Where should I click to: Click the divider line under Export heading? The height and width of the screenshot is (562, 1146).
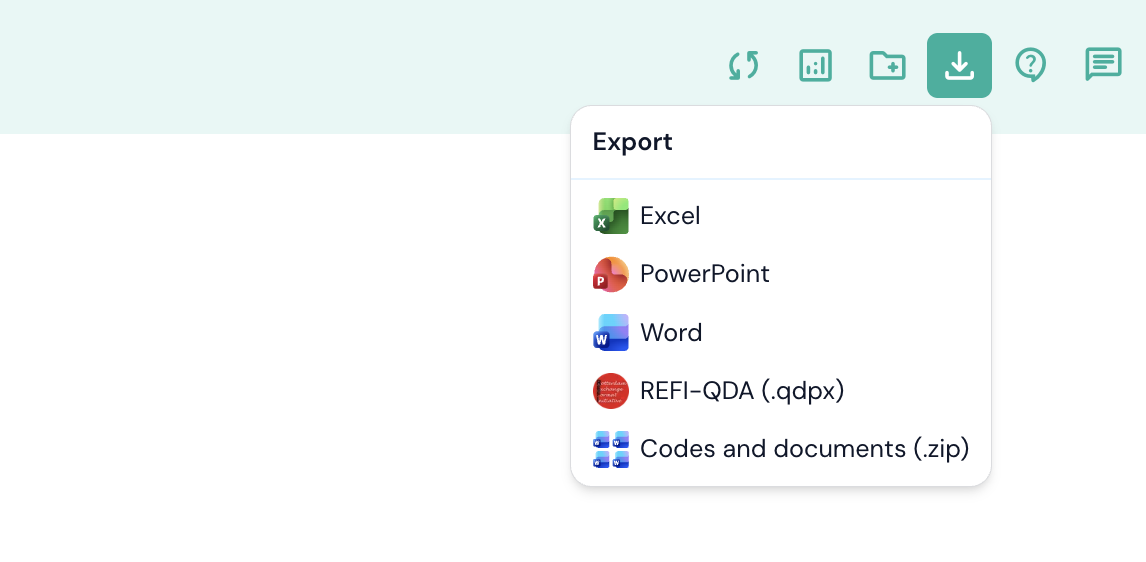pos(780,179)
